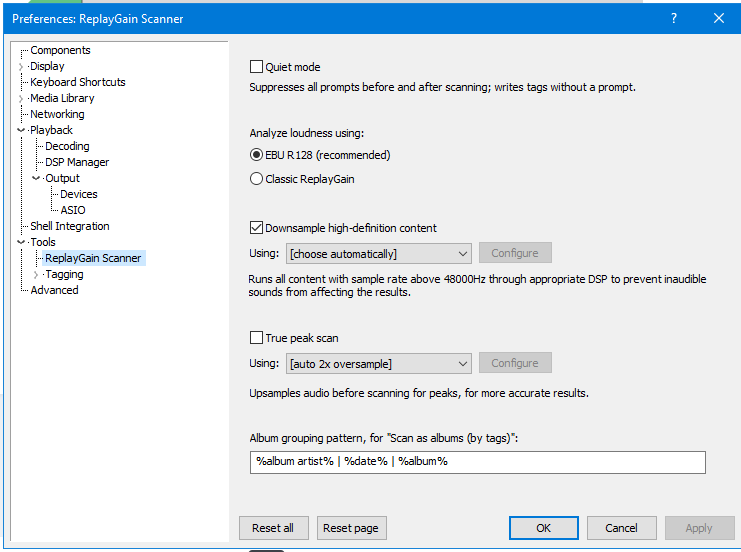Click the Apply button

[x=699, y=528]
